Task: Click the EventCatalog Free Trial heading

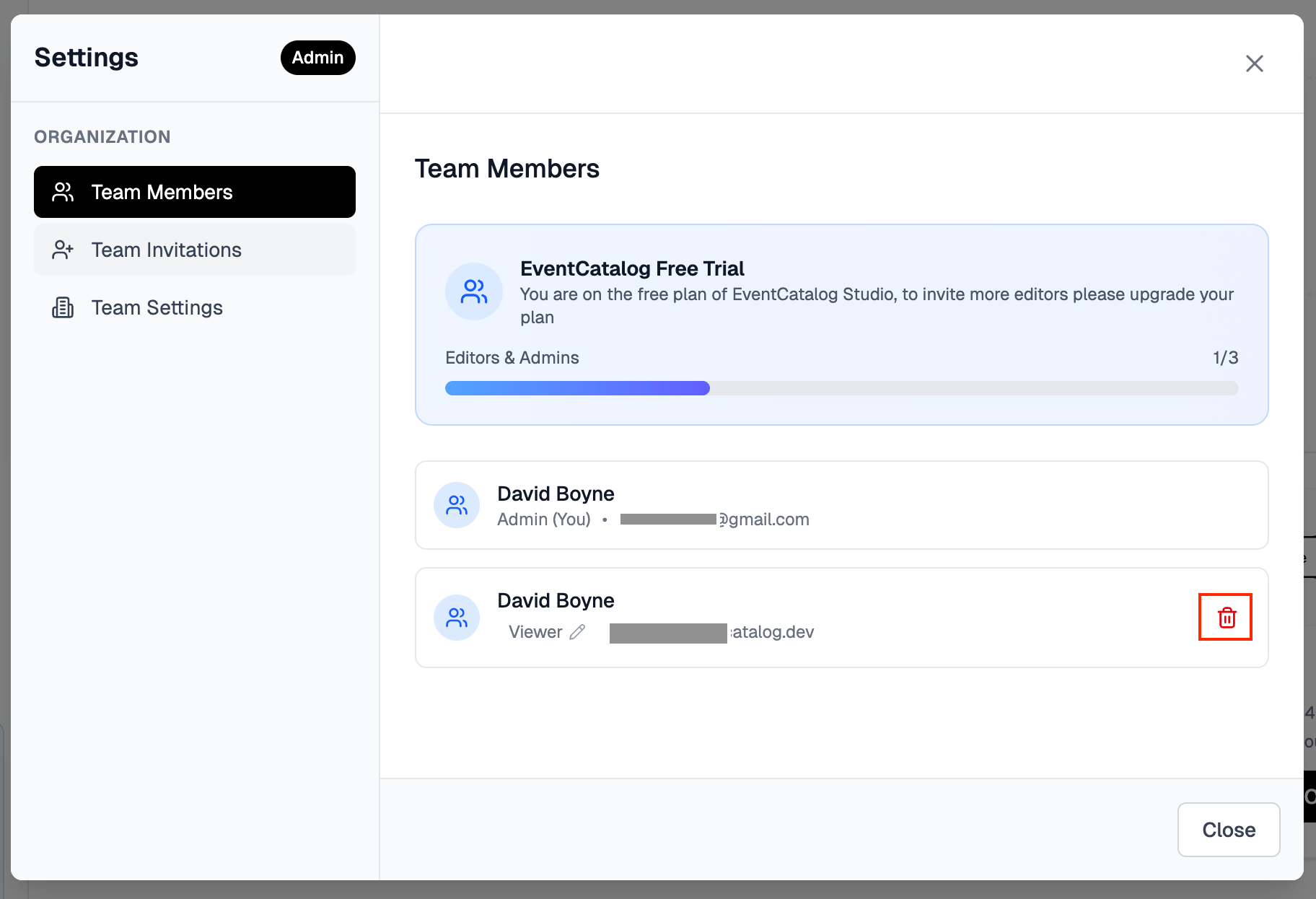Action: point(632,268)
